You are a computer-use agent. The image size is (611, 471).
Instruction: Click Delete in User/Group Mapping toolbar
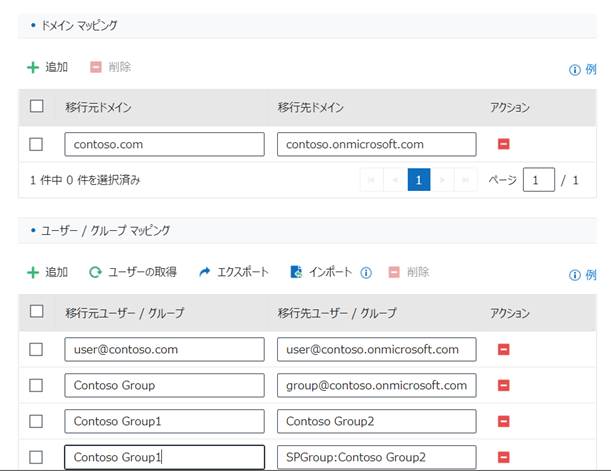click(409, 272)
